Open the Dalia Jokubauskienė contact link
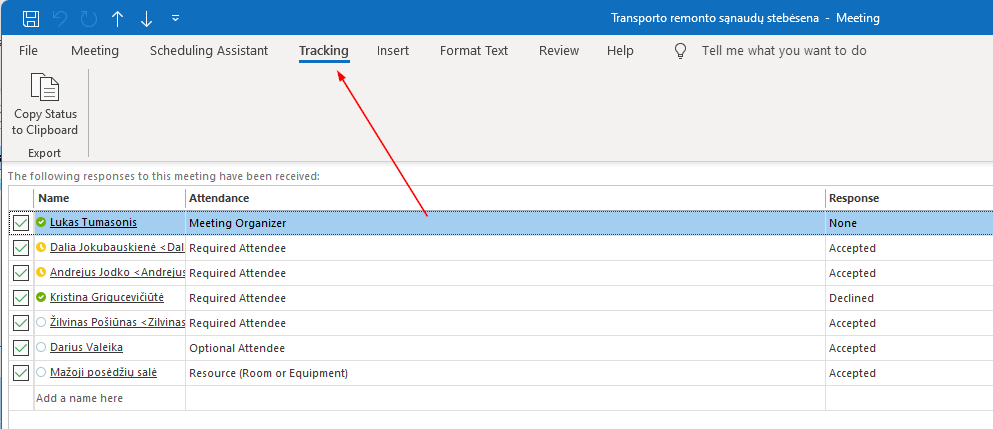 click(x=117, y=248)
